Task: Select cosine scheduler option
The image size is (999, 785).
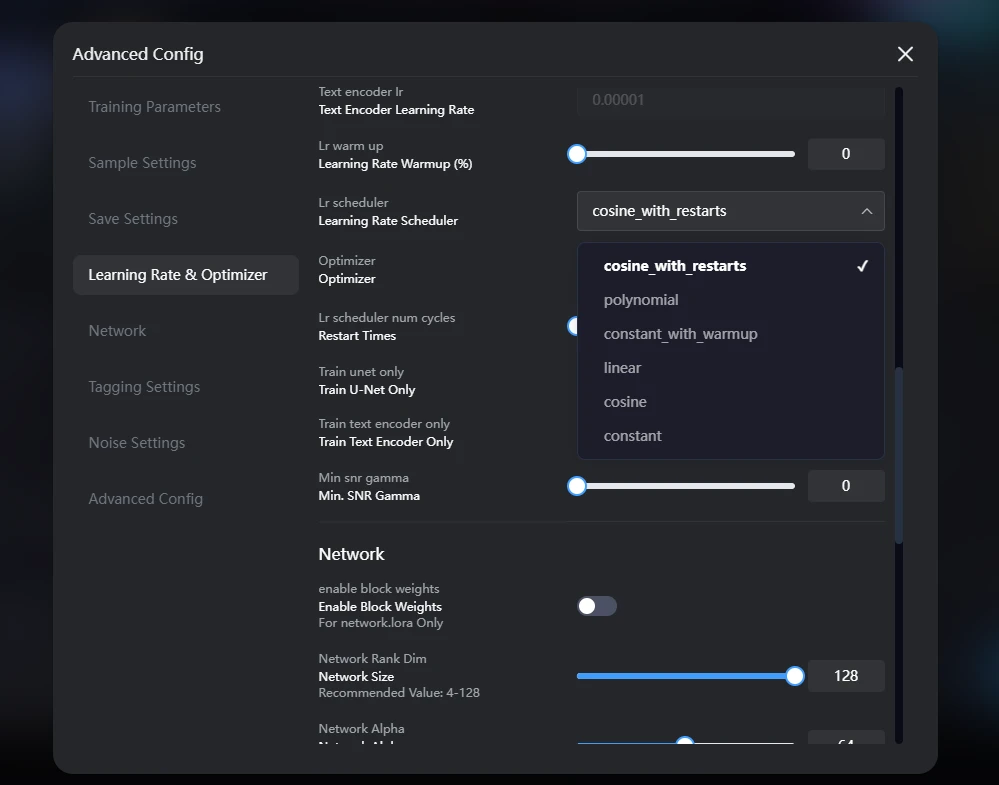Action: [625, 402]
